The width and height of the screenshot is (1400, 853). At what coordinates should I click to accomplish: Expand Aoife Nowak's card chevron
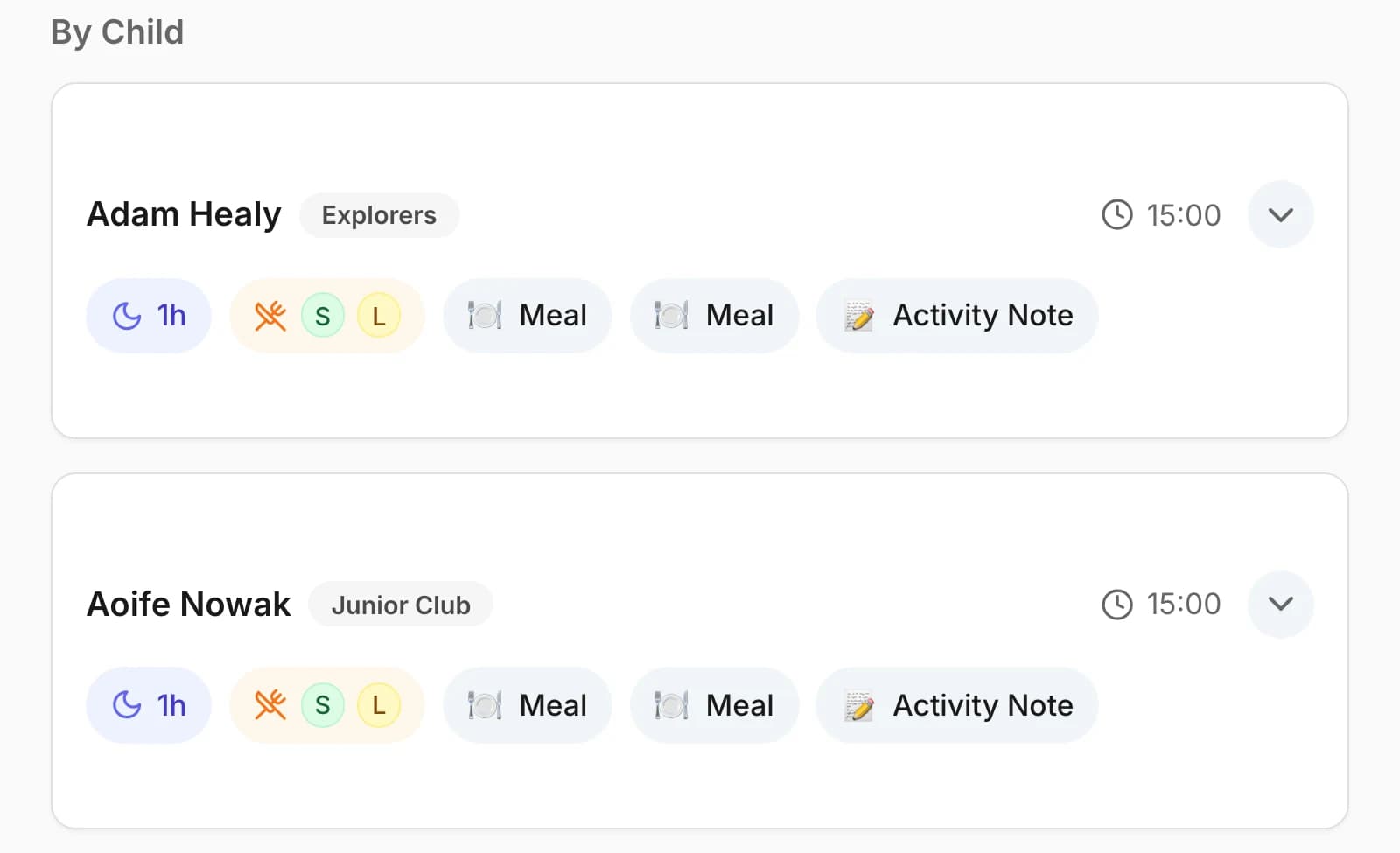tap(1280, 604)
